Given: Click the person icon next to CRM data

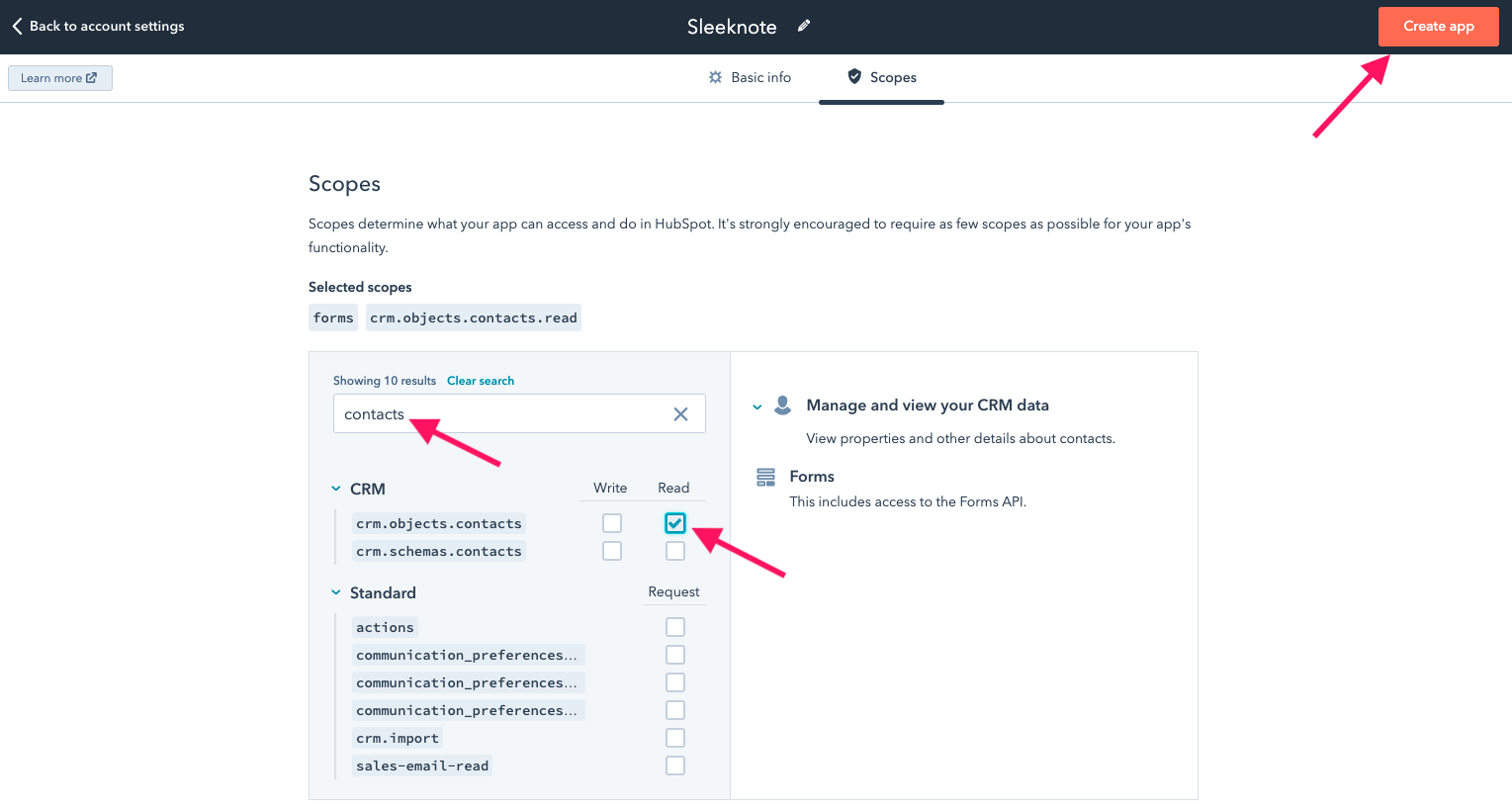Looking at the screenshot, I should coord(782,405).
